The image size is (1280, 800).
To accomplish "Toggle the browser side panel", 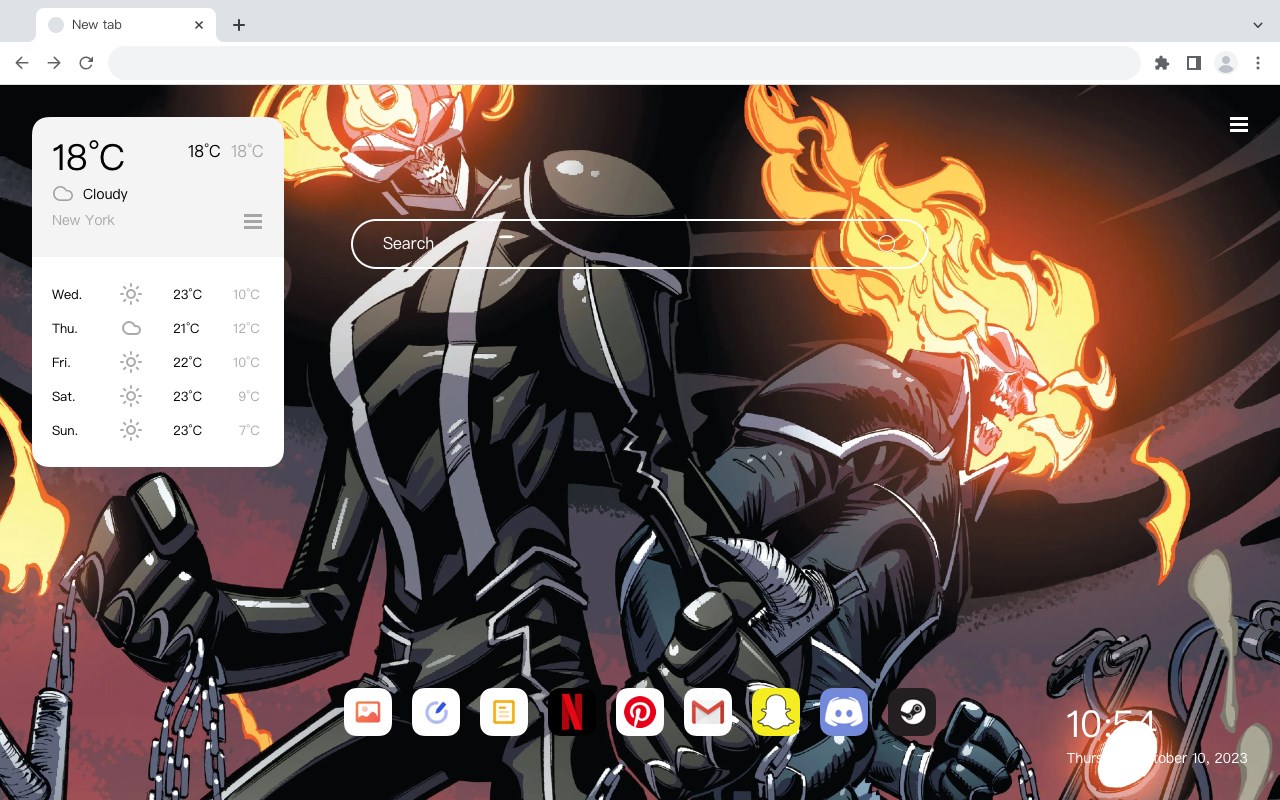I will (x=1193, y=63).
